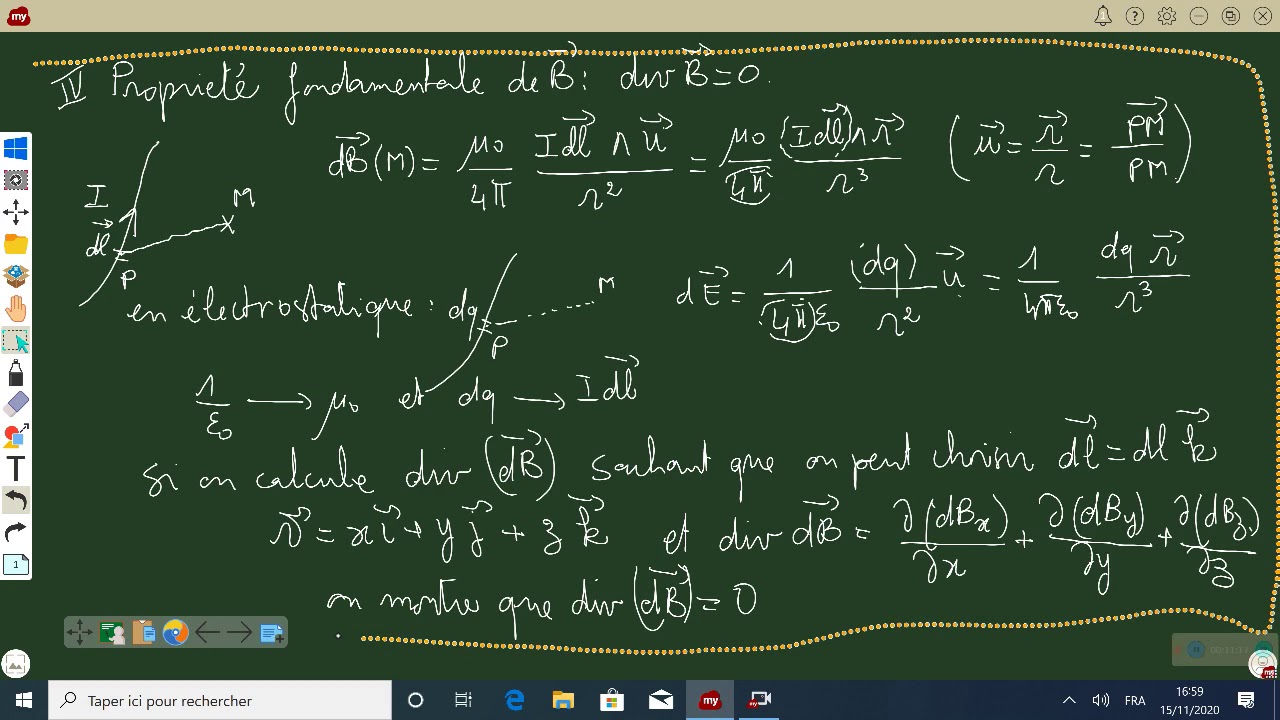The width and height of the screenshot is (1280, 720).
Task: Redo the last action
Action: coord(16,532)
